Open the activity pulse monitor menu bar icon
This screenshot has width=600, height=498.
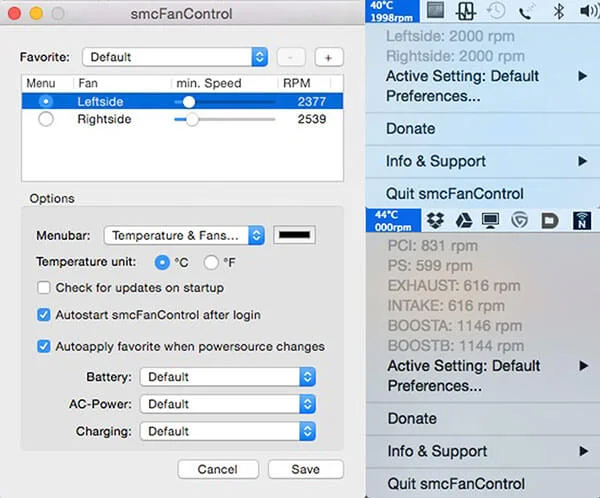coord(466,11)
